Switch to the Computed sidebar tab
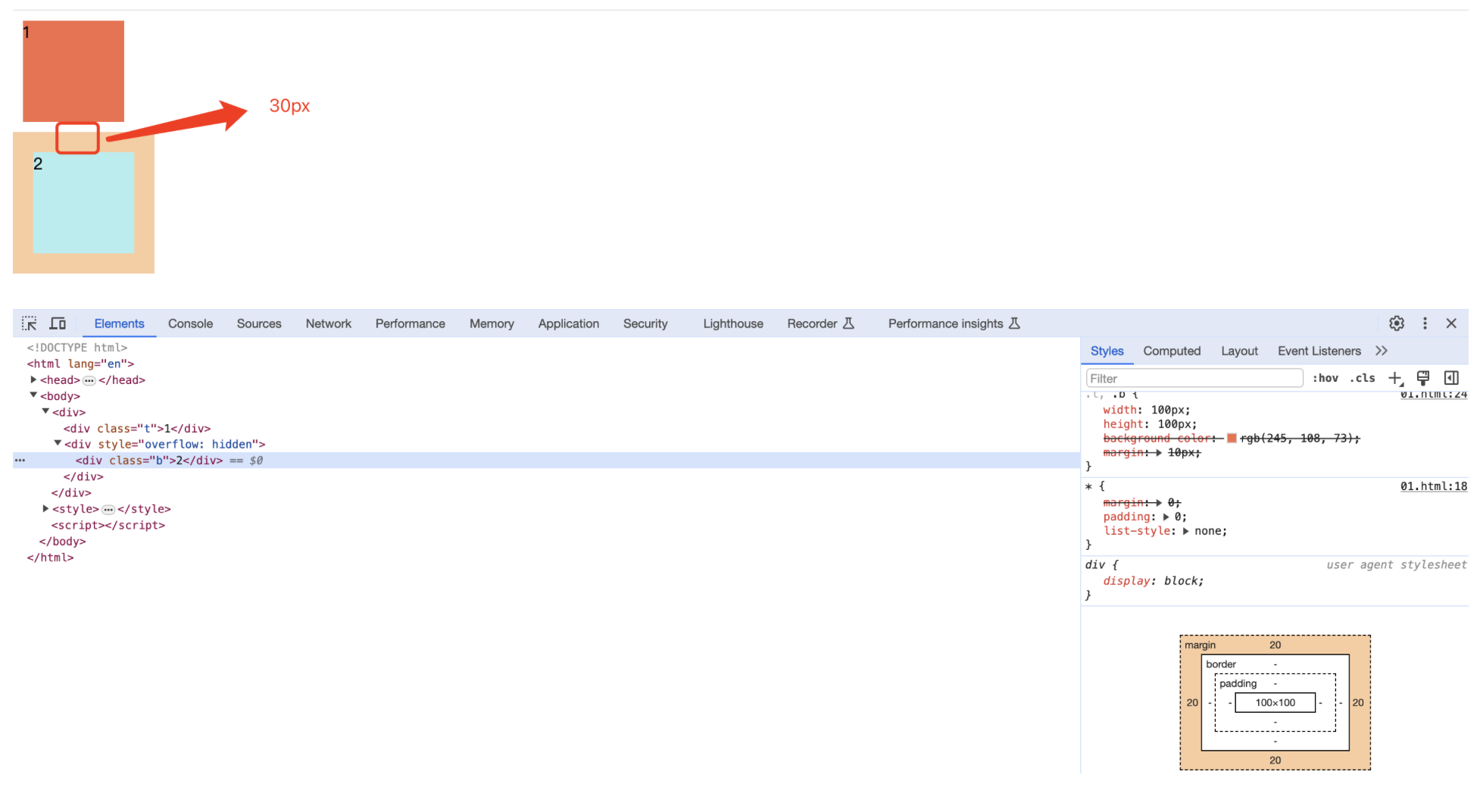 1172,351
